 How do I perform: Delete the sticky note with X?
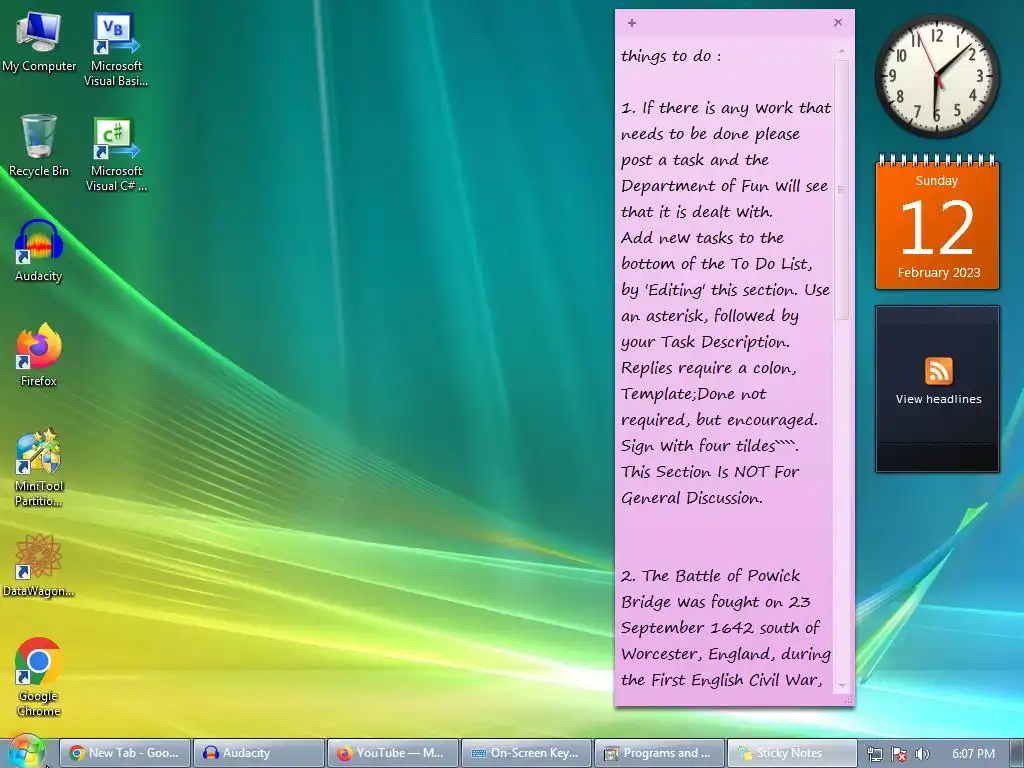click(838, 23)
